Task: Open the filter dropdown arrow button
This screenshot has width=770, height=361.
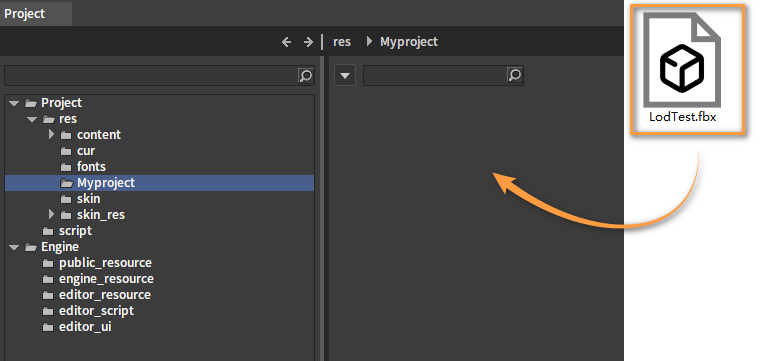Action: (x=345, y=76)
